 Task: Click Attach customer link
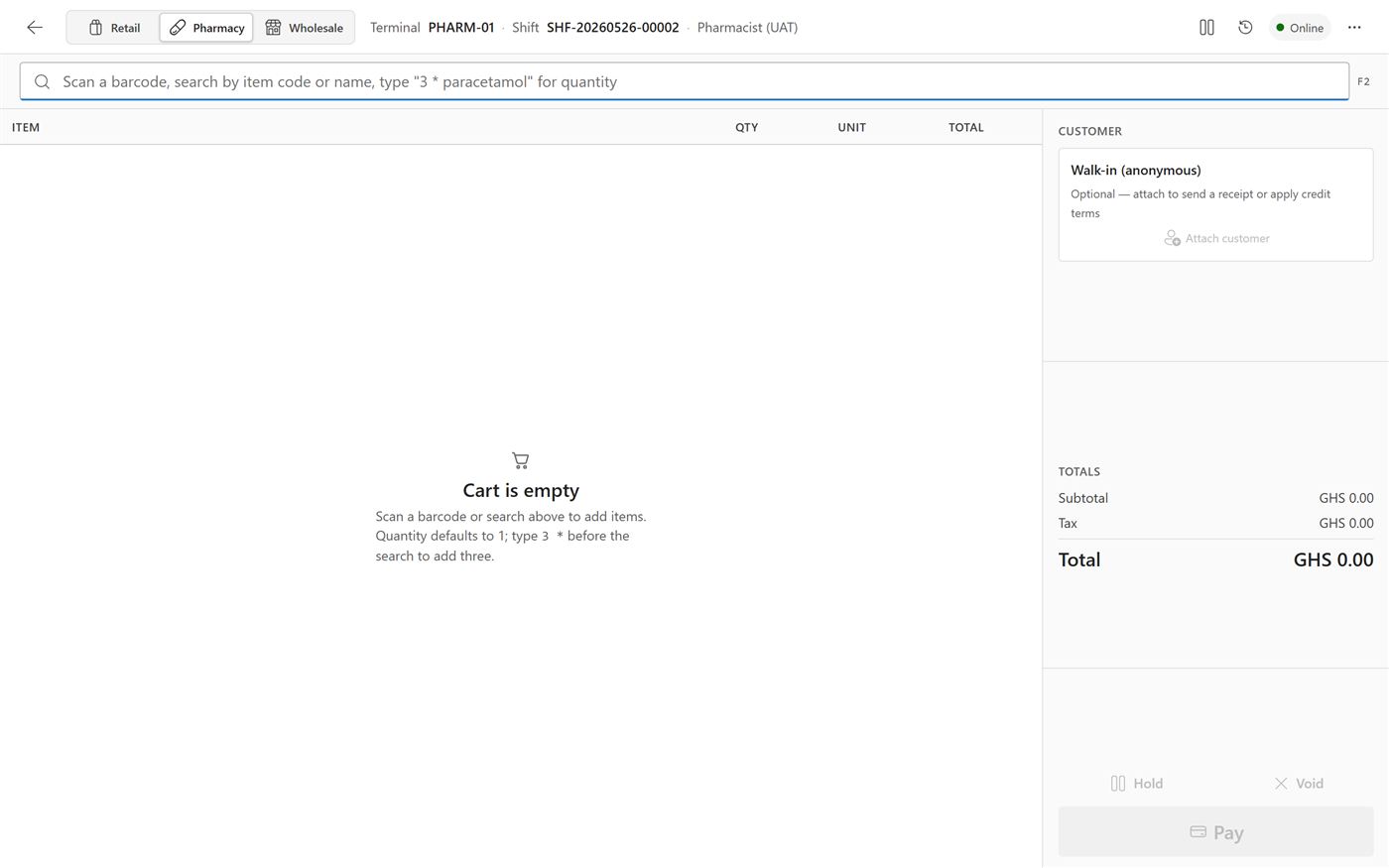point(1216,238)
